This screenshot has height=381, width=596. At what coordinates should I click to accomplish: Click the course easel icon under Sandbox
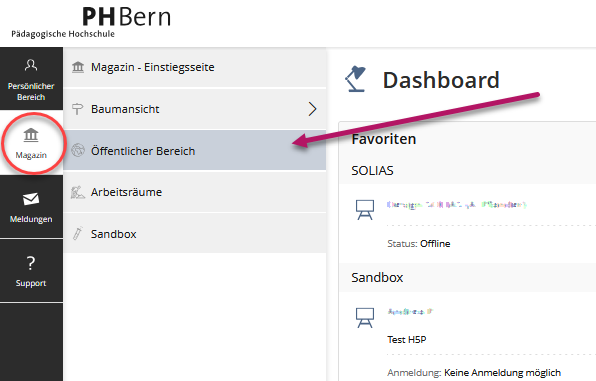point(365,318)
